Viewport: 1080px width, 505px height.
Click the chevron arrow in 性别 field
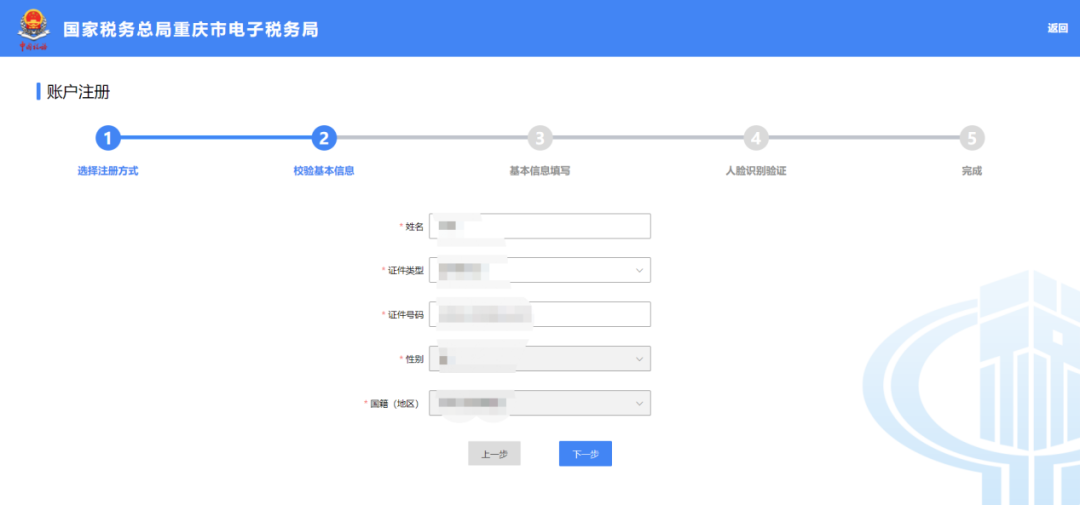coord(639,359)
